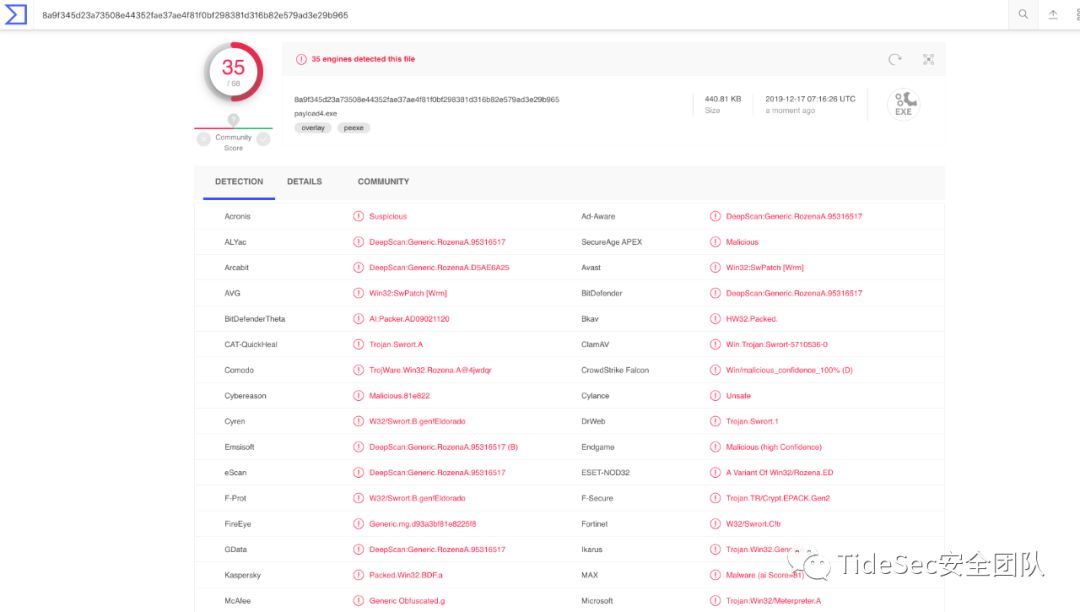Click the community score marker pin
The height and width of the screenshot is (612, 1080).
233,120
